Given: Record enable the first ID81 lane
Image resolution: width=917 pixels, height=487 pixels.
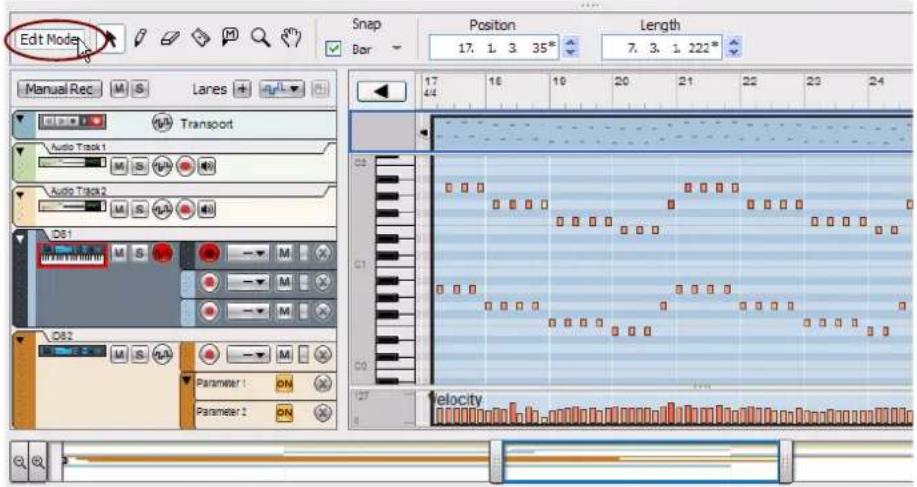Looking at the screenshot, I should pyautogui.click(x=209, y=253).
